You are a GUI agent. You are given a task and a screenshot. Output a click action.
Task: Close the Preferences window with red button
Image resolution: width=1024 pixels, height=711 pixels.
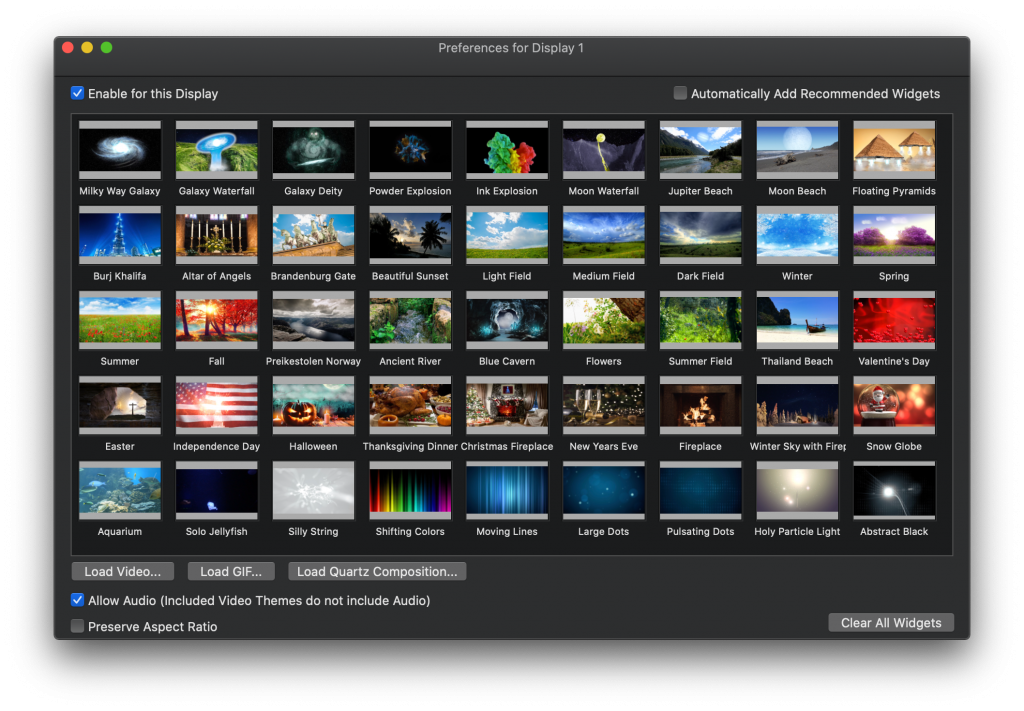pyautogui.click(x=67, y=48)
